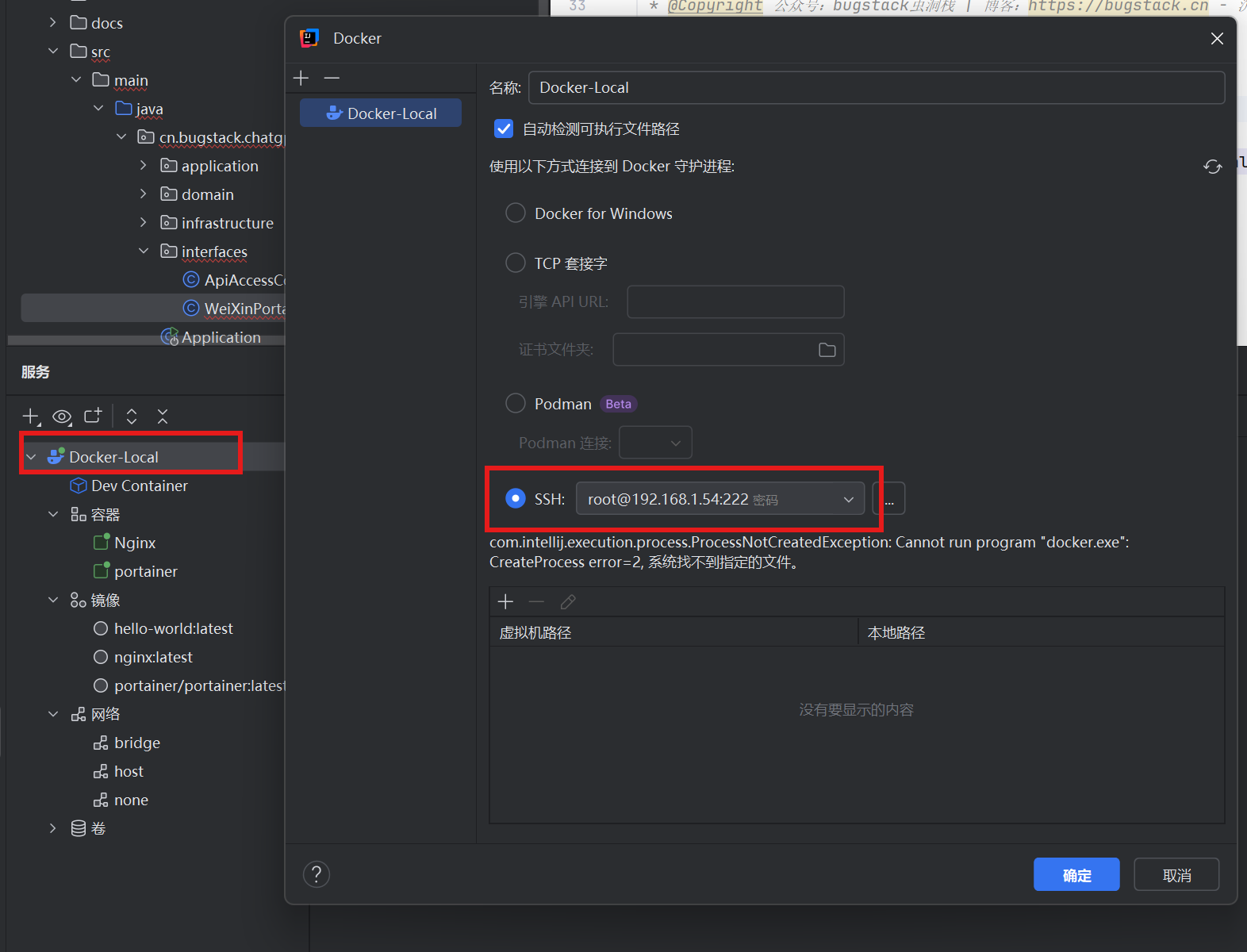Open https://bugstack.cn link in editor
Viewport: 1247px width, 952px height.
point(1118,6)
